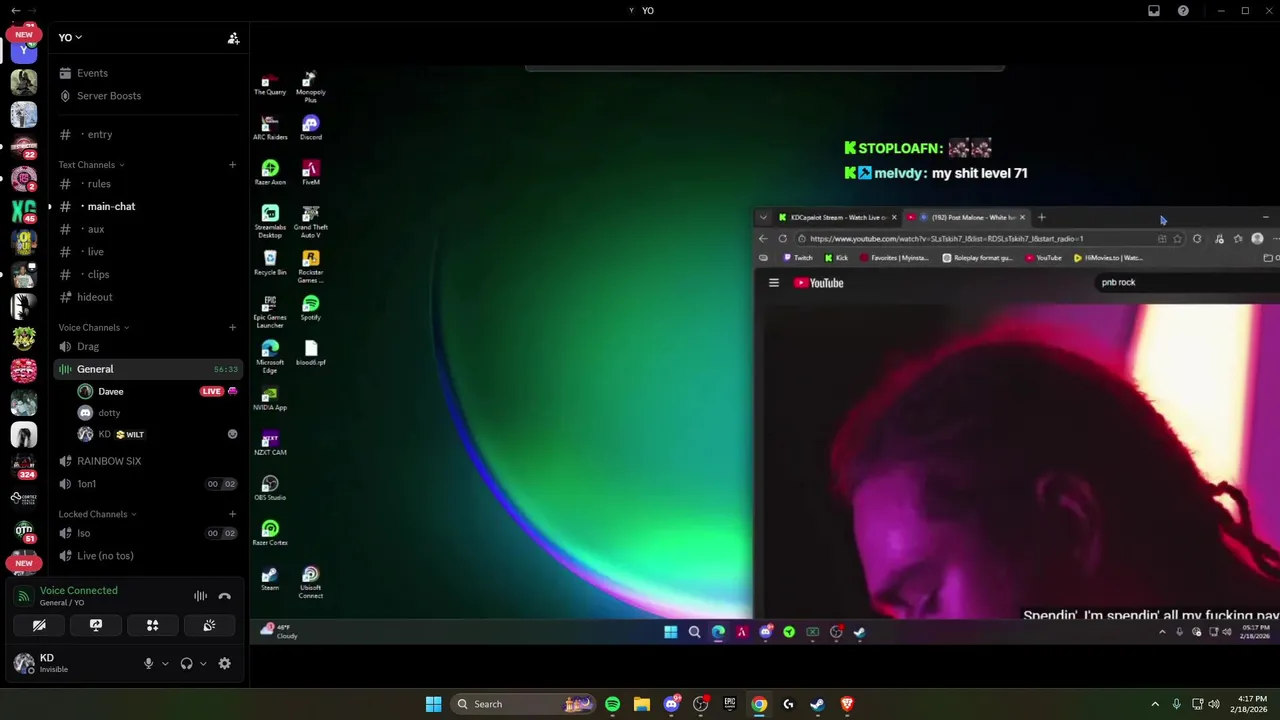
Task: Create a channel in Locked Channels
Action: pos(232,514)
